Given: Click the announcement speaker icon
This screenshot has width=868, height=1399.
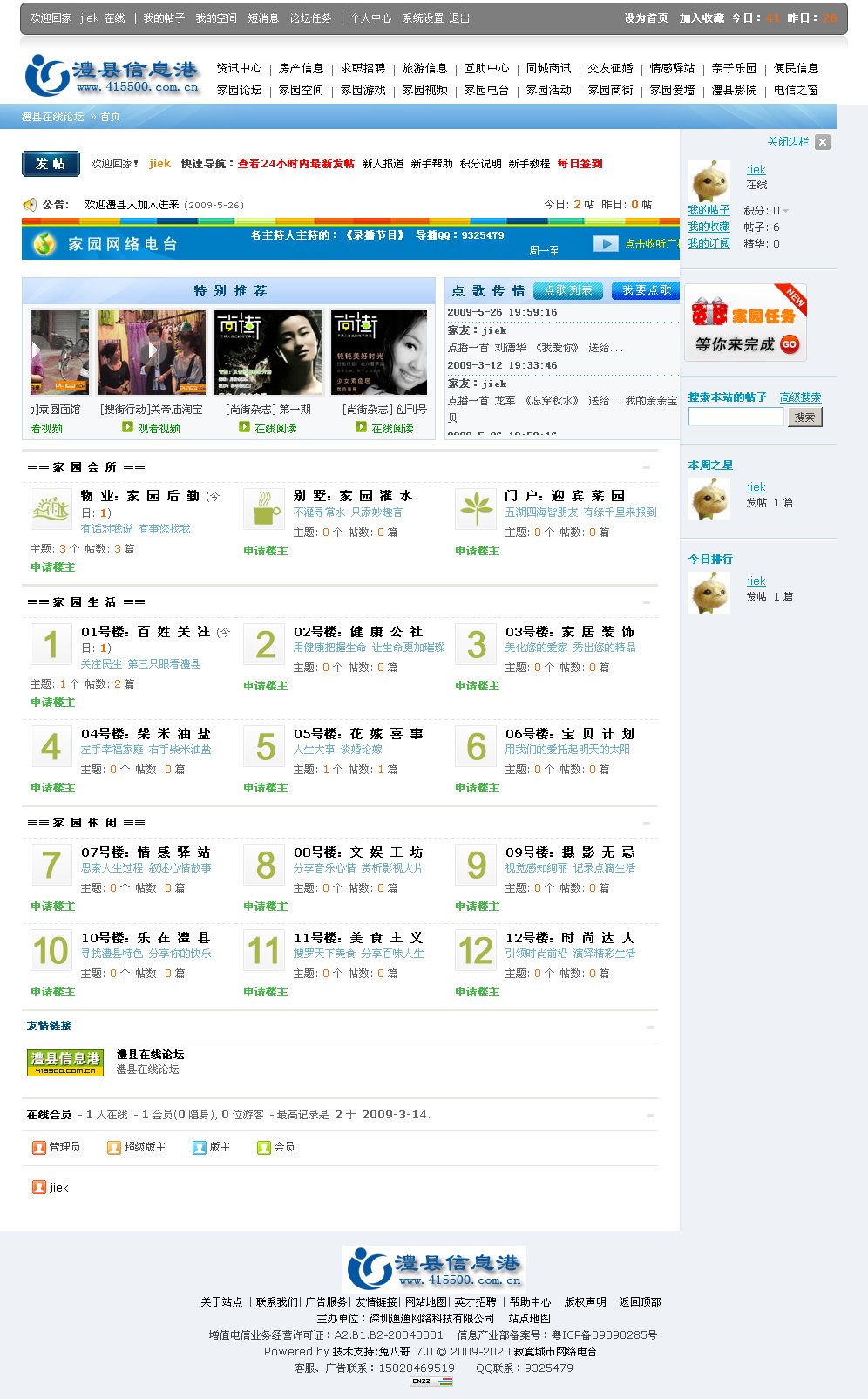Looking at the screenshot, I should (30, 205).
